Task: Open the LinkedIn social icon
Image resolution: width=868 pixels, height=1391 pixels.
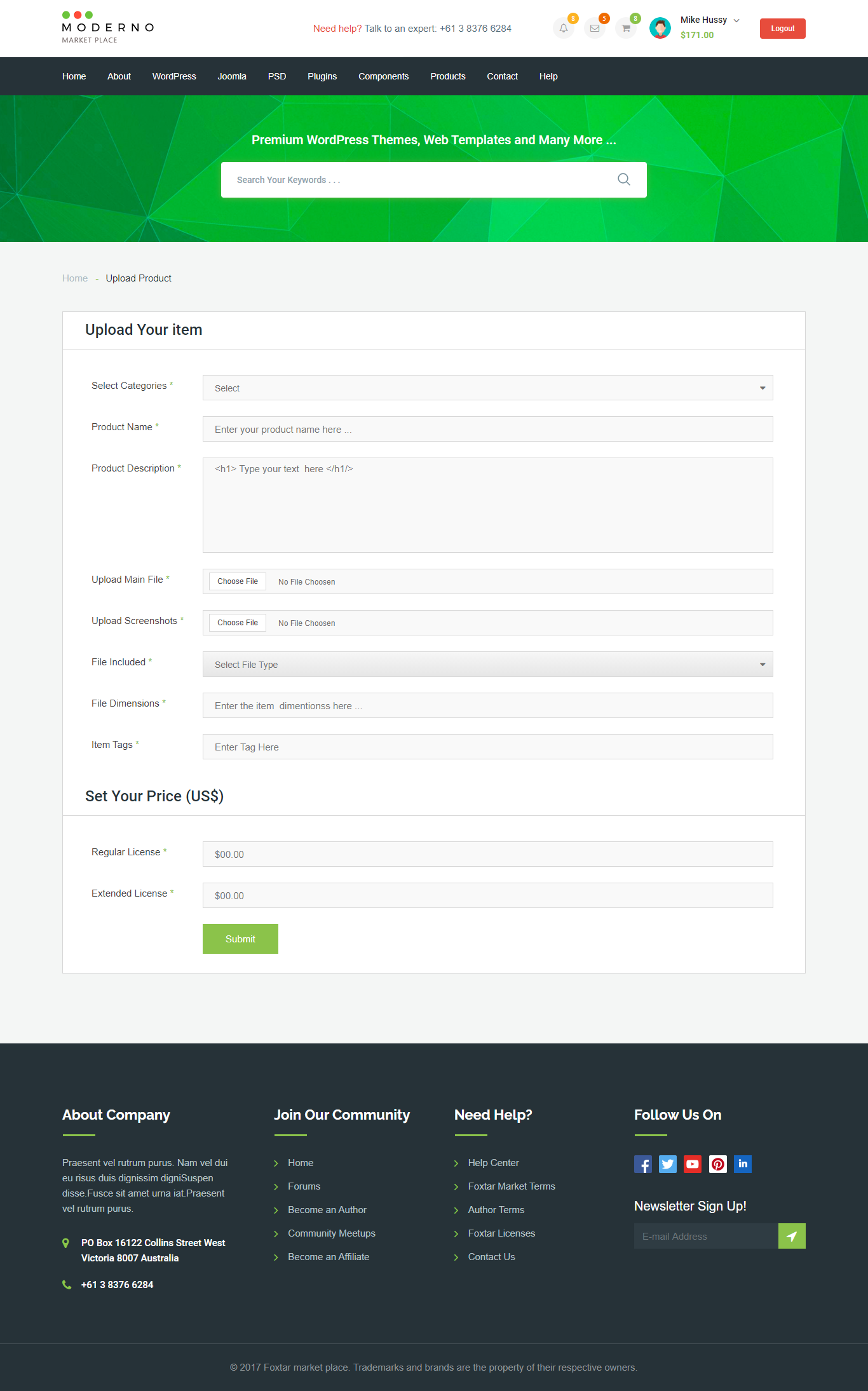Action: (x=743, y=1164)
